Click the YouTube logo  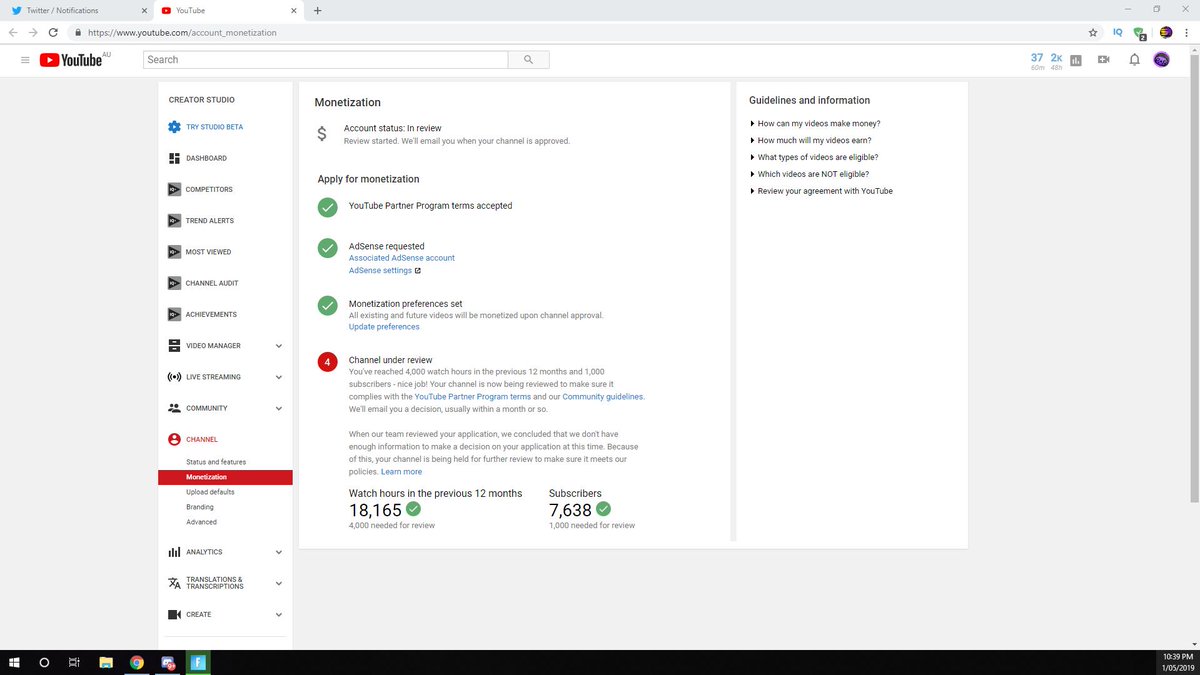click(x=72, y=60)
